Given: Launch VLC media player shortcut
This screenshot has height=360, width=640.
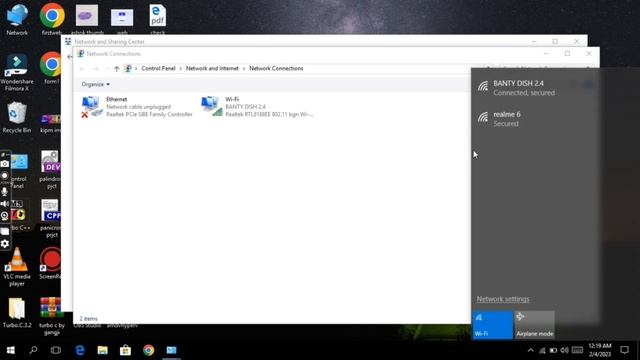Looking at the screenshot, I should point(17,267).
